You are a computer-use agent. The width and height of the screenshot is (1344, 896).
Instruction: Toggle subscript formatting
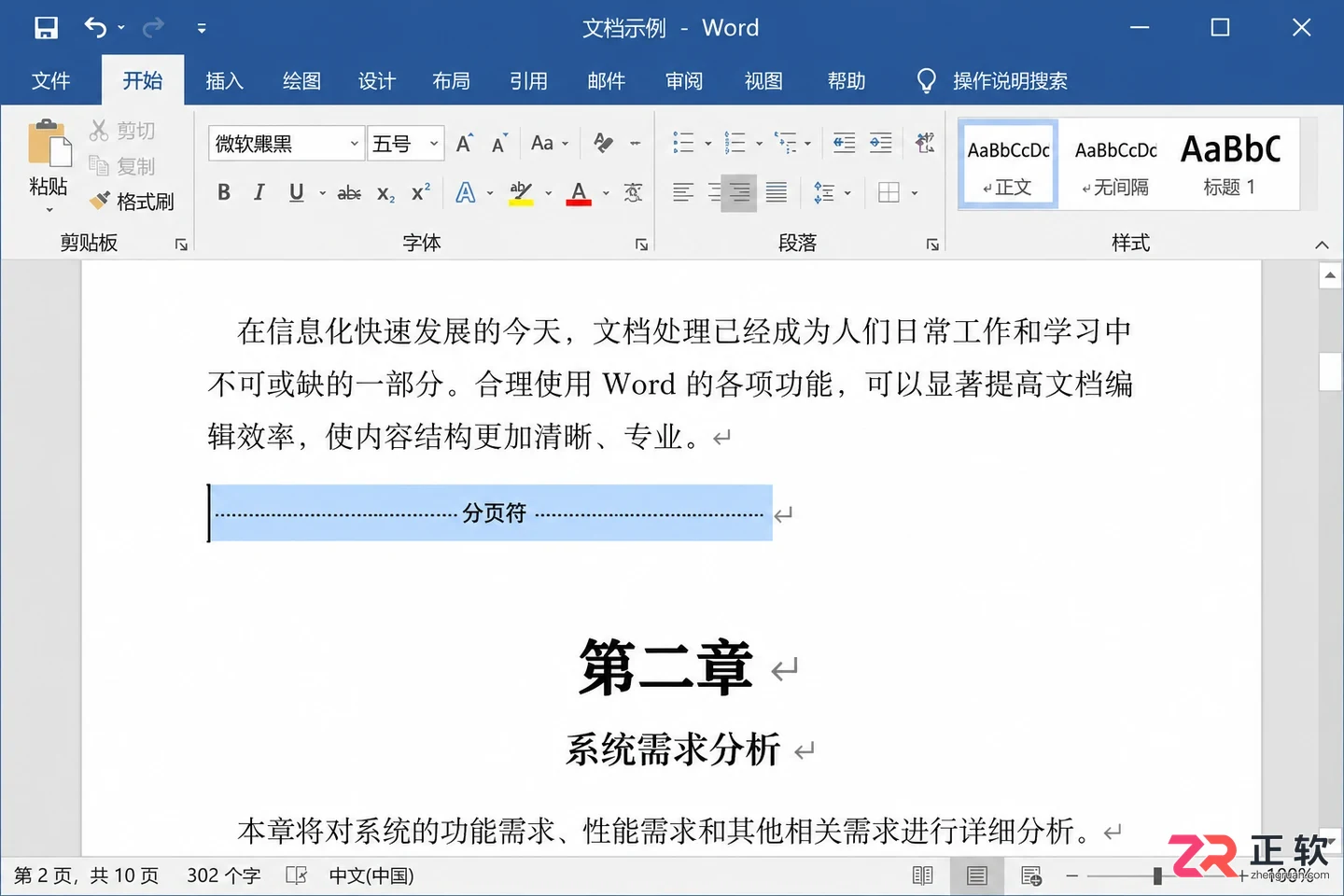385,193
